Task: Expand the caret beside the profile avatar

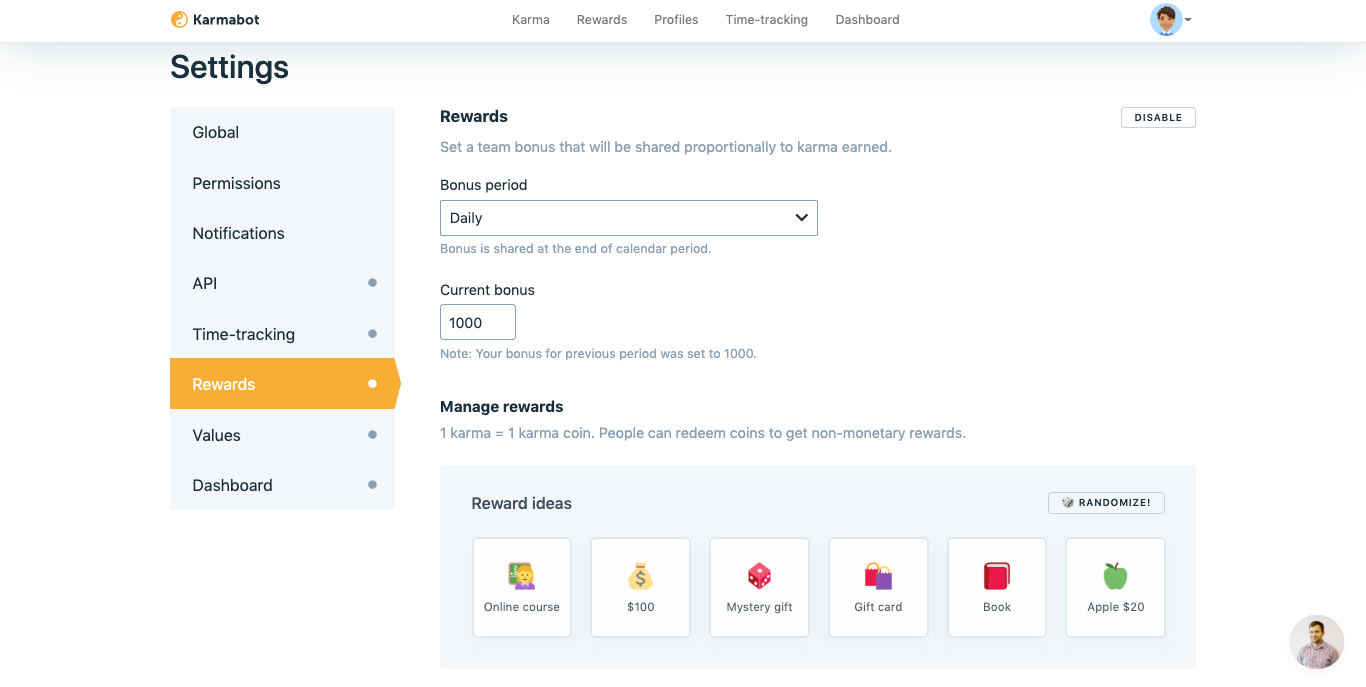Action: [1188, 20]
